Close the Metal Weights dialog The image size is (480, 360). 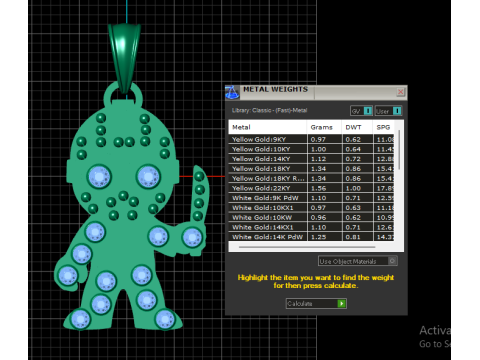[401, 92]
